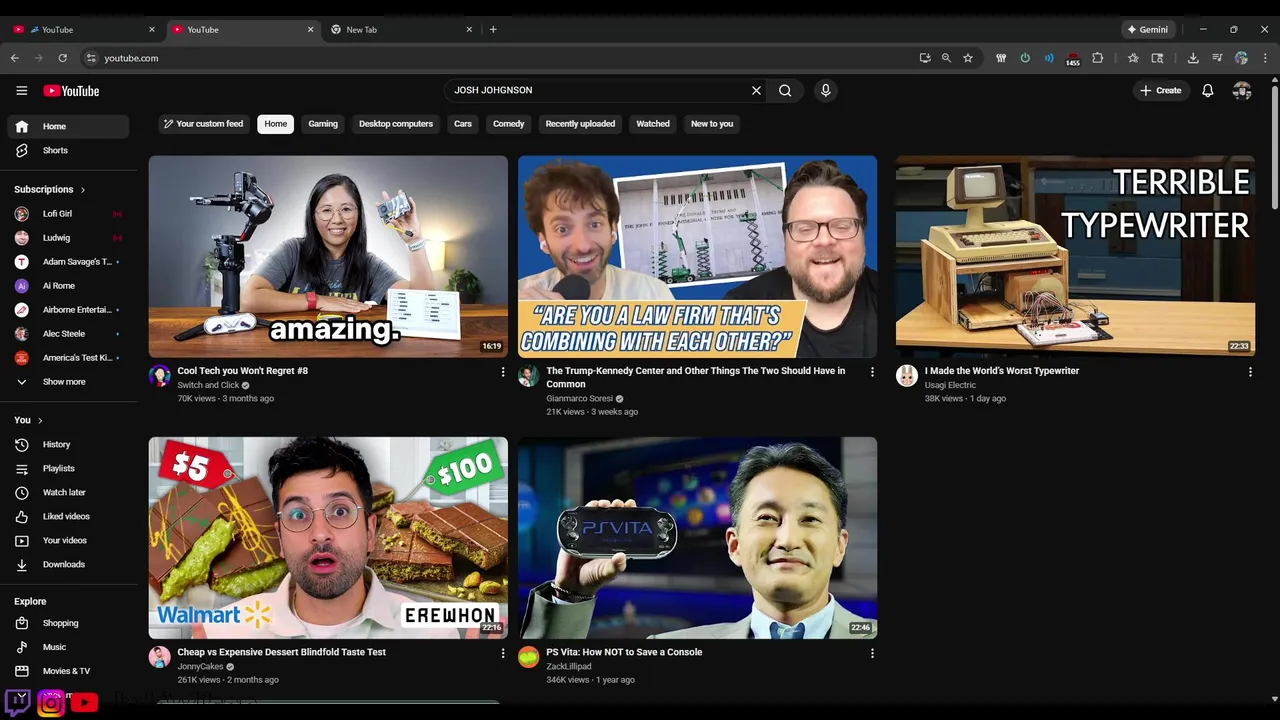Click the magnifier search button
Viewport: 1280px width, 720px height.
click(x=785, y=90)
